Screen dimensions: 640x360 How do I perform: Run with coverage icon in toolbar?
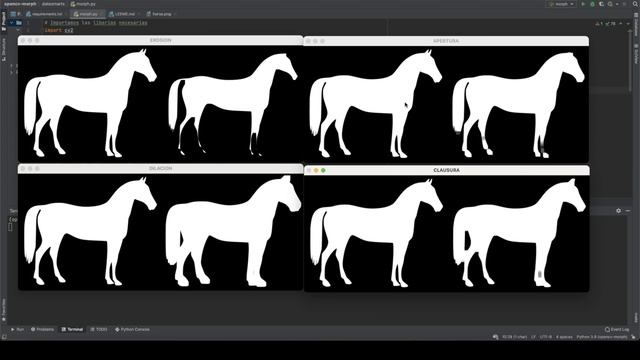[x=601, y=4]
